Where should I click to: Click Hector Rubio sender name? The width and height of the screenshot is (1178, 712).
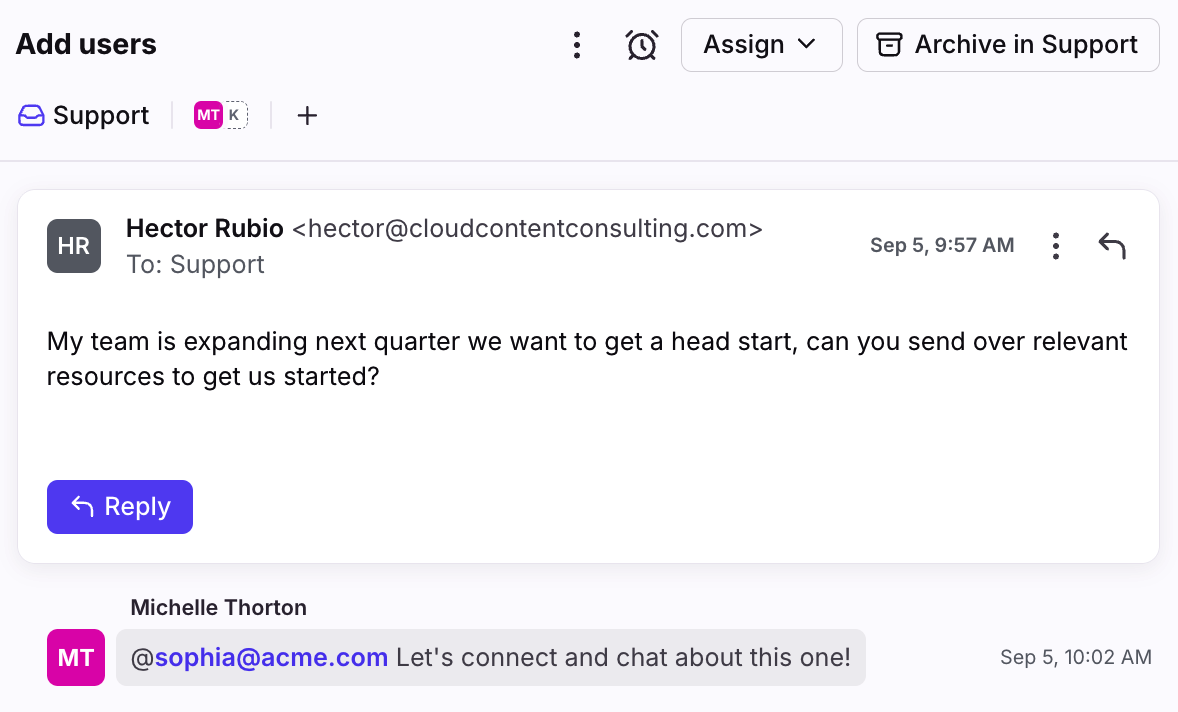click(x=204, y=228)
